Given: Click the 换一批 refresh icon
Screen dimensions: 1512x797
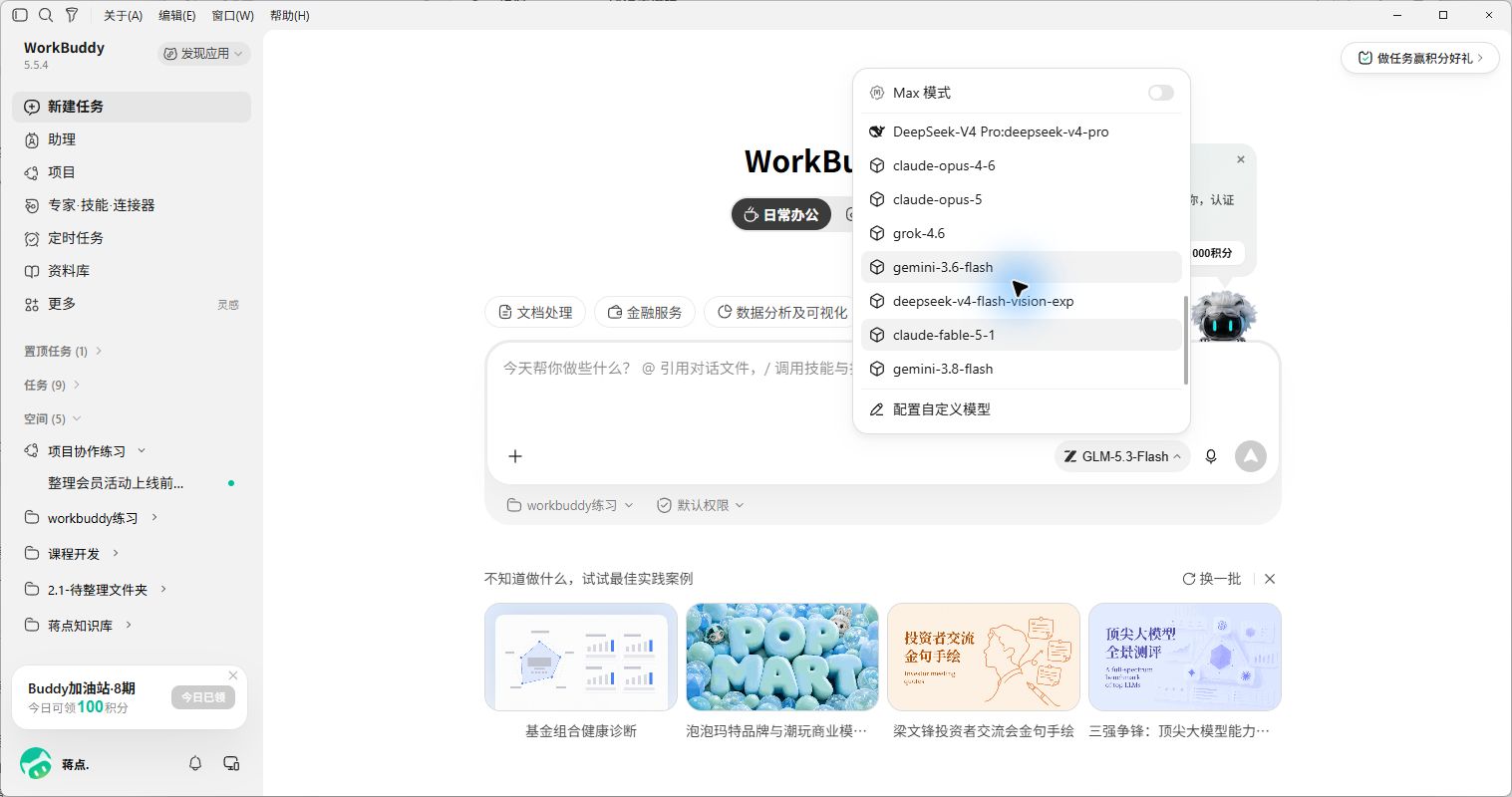Looking at the screenshot, I should pyautogui.click(x=1189, y=579).
